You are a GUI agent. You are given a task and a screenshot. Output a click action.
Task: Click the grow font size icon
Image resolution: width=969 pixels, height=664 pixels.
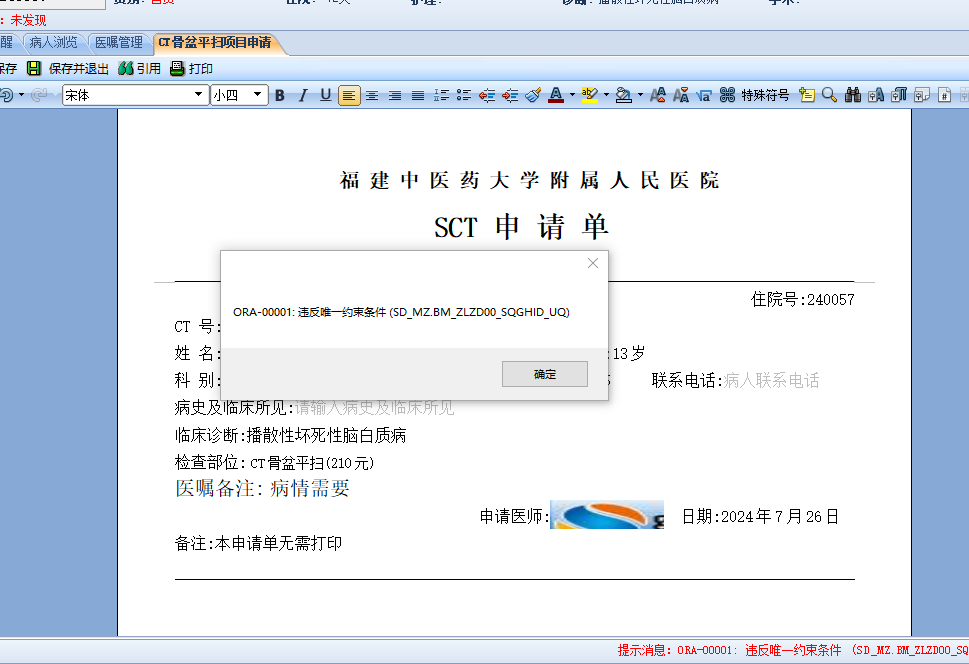click(658, 95)
